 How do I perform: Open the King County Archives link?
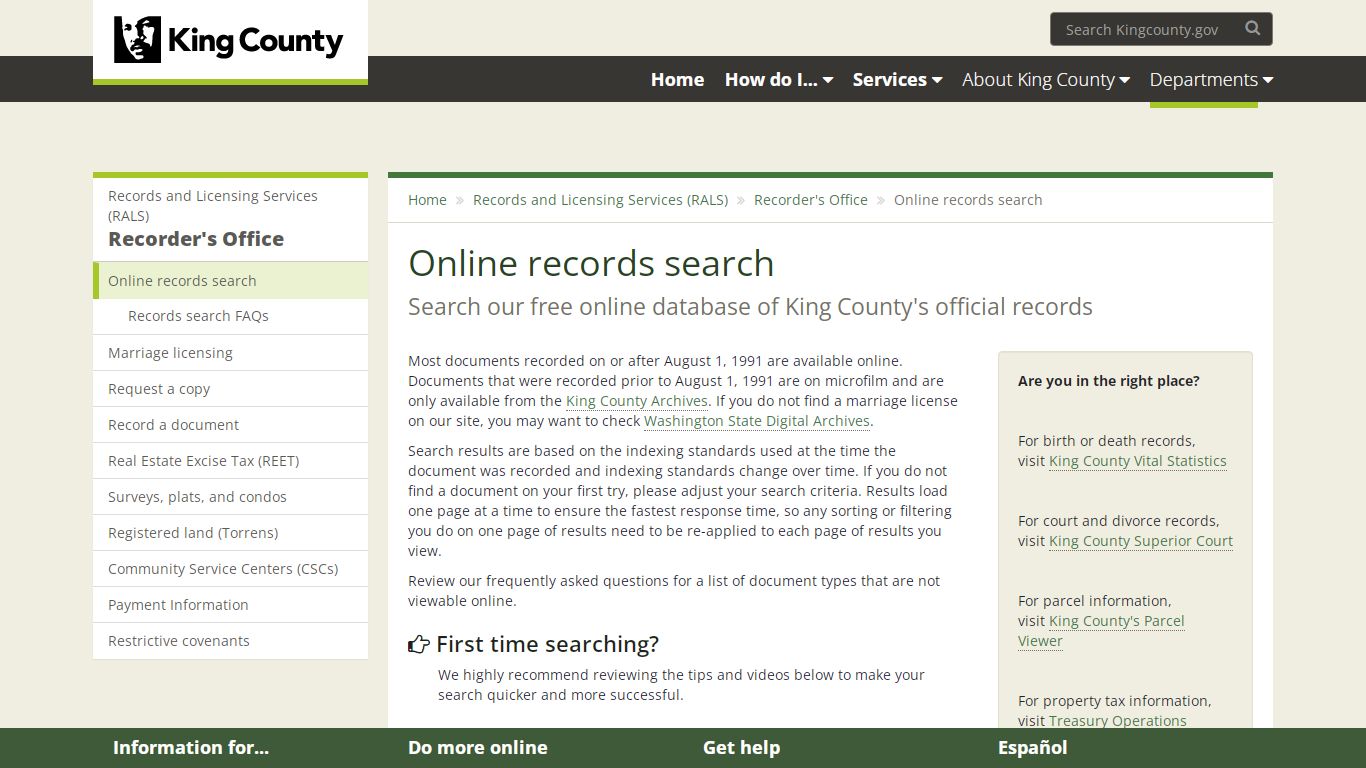point(637,401)
